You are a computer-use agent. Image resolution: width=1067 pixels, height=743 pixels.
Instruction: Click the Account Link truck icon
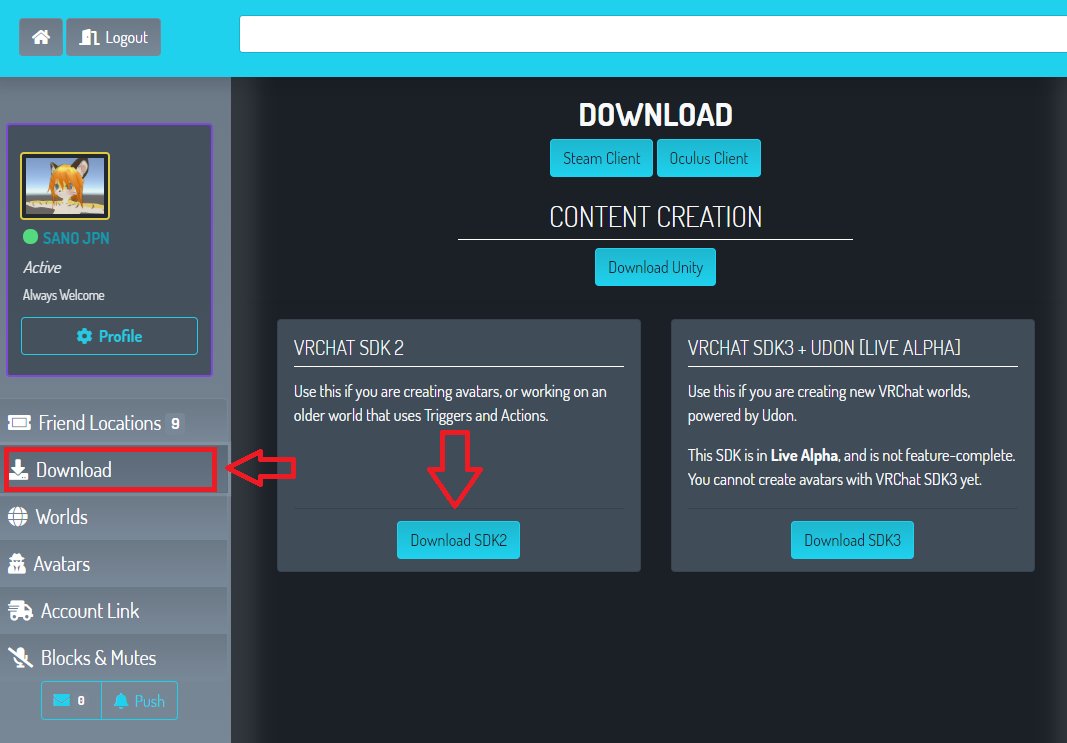point(20,611)
